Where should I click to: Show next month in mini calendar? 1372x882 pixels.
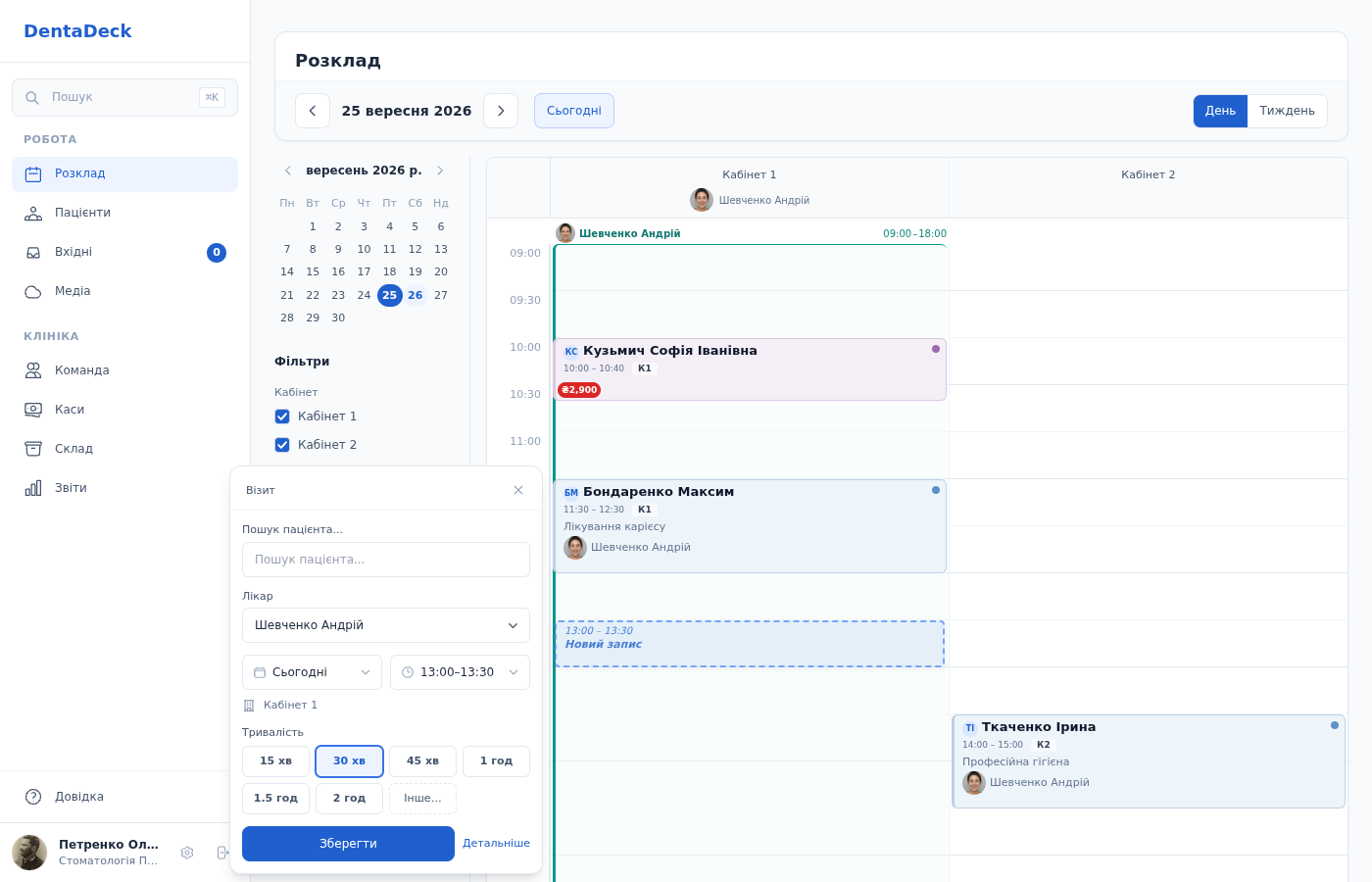pyautogui.click(x=440, y=171)
